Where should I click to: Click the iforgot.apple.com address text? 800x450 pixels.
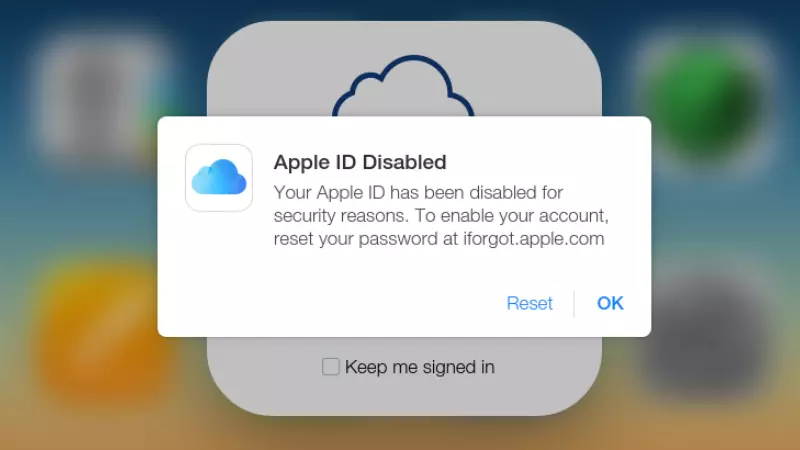click(534, 239)
